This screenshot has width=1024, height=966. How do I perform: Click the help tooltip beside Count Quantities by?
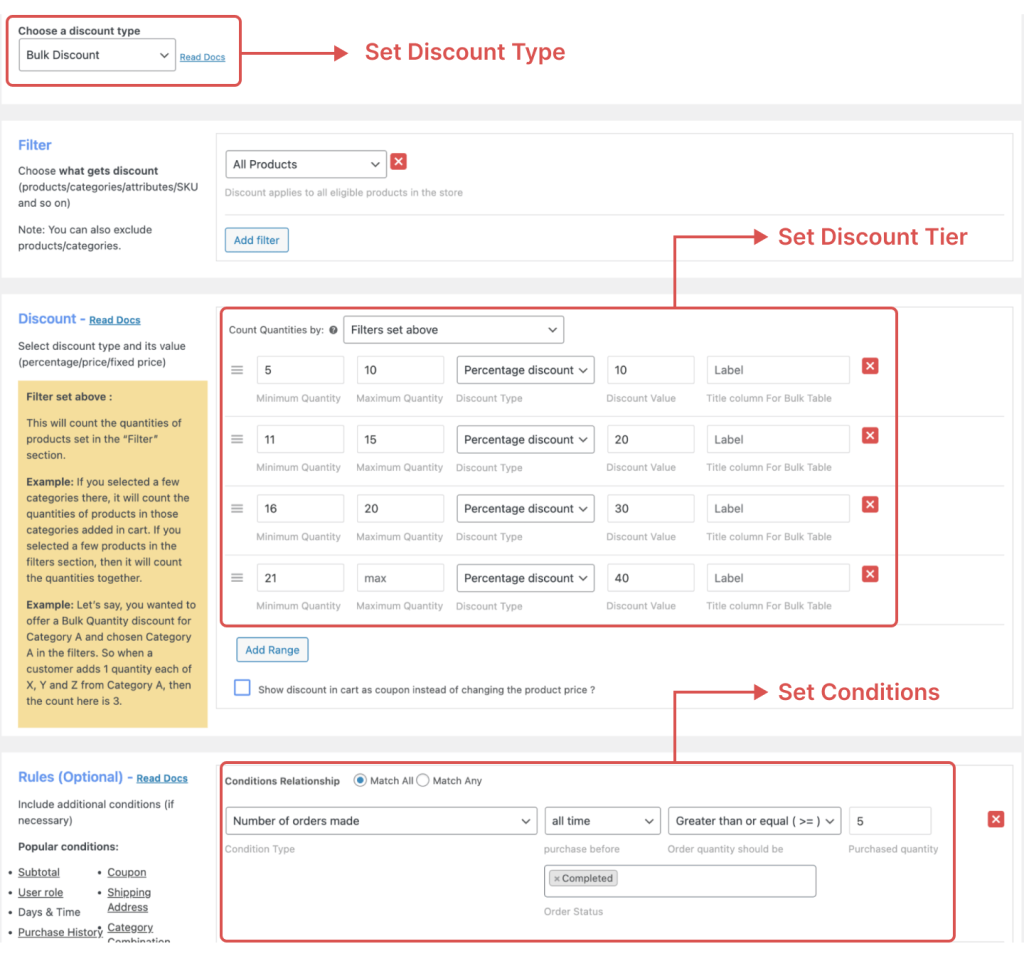tap(332, 329)
